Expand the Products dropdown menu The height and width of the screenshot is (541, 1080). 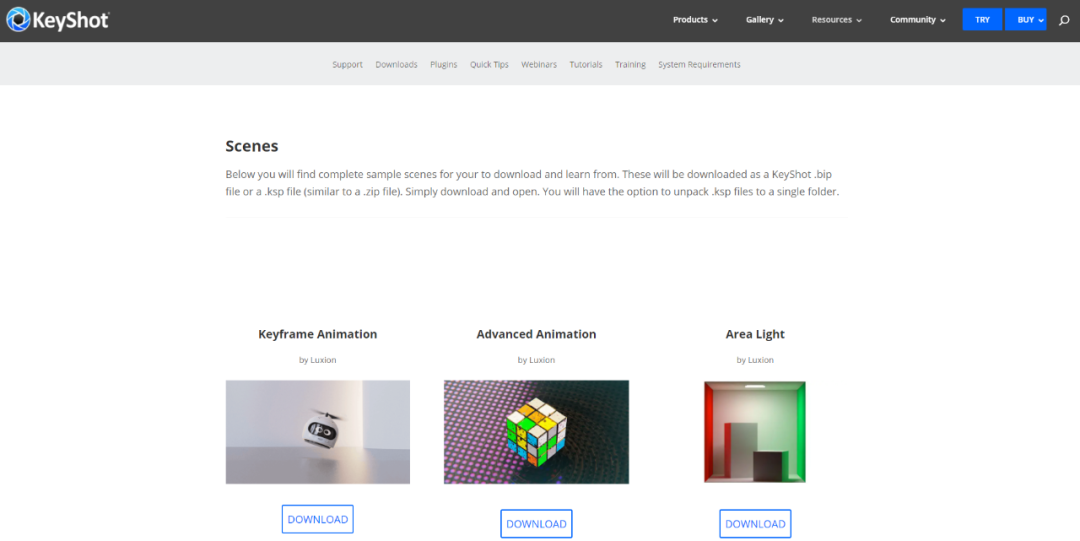click(695, 20)
